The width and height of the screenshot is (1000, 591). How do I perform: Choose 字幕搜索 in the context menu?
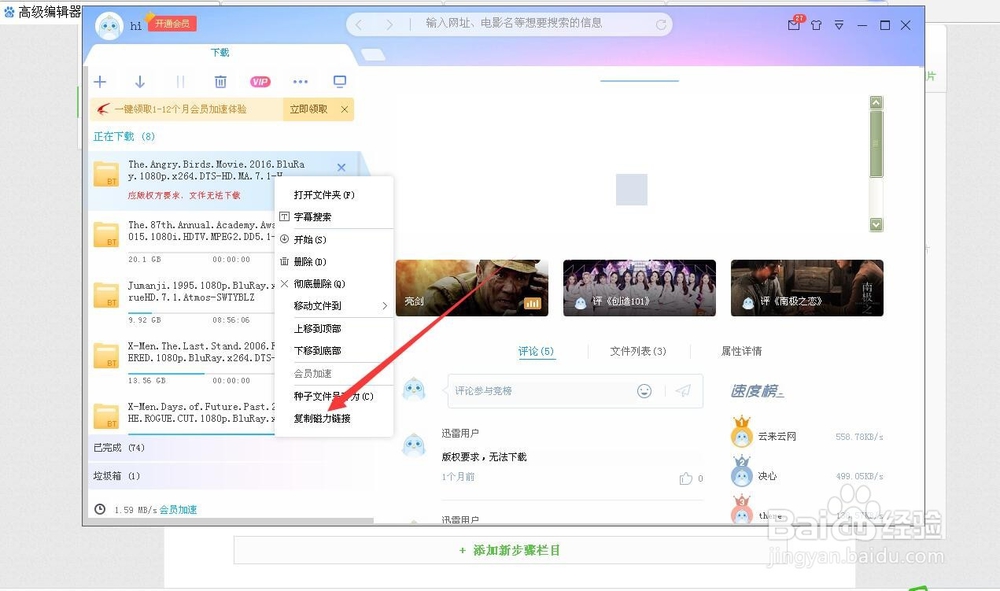click(x=312, y=217)
